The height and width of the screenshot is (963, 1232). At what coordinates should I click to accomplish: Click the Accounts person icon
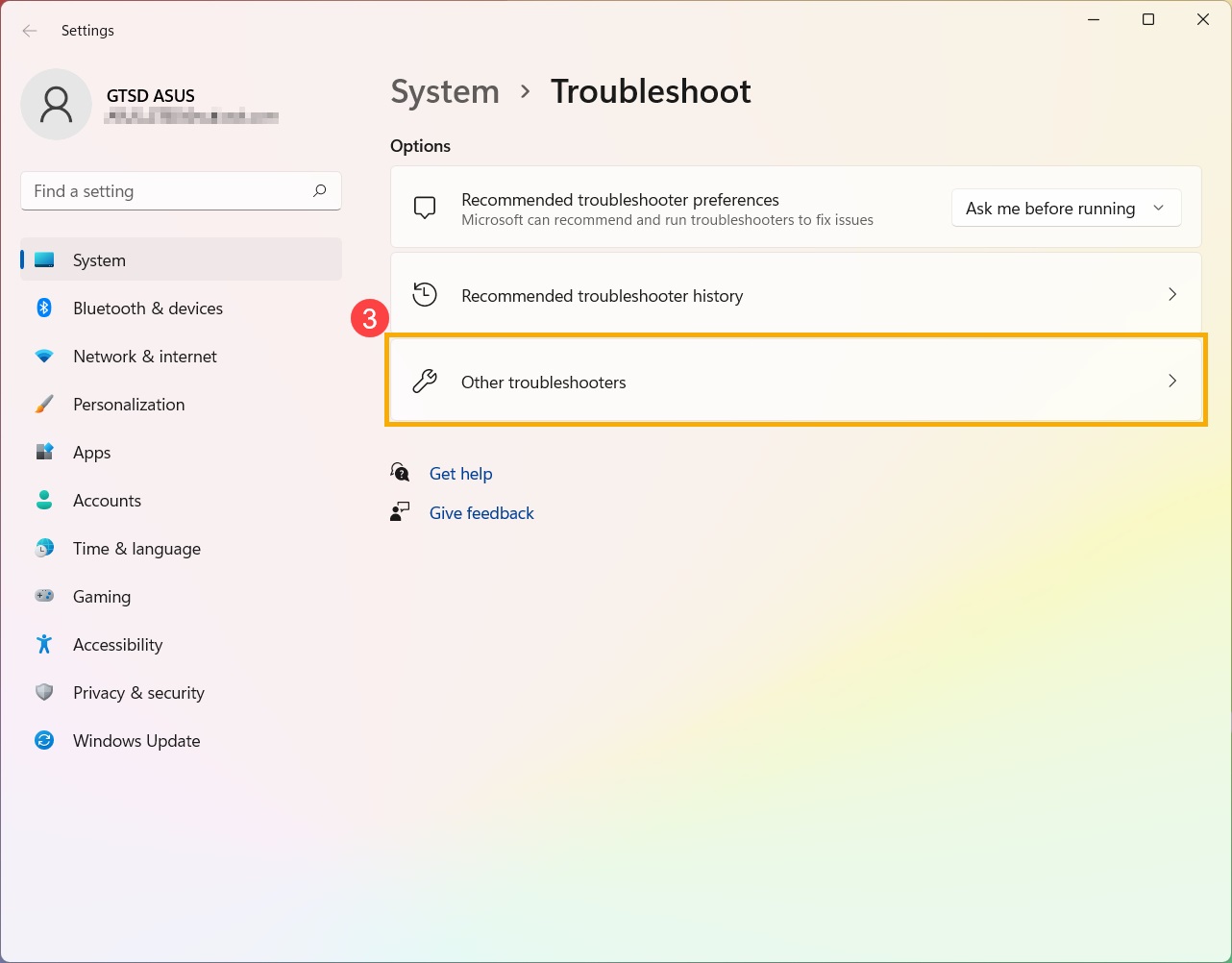point(44,500)
